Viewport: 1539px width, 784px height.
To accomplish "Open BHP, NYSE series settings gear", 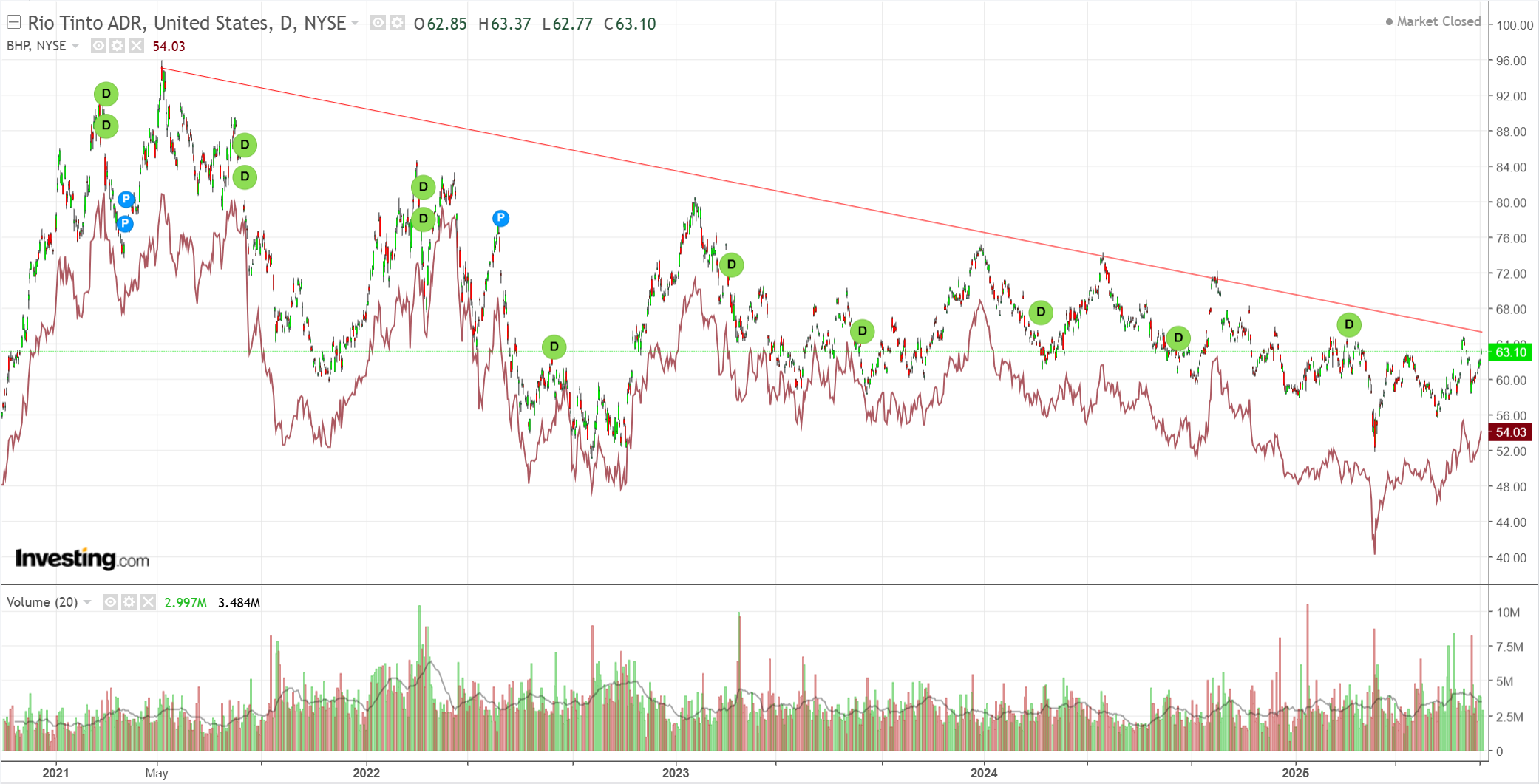I will tap(117, 46).
